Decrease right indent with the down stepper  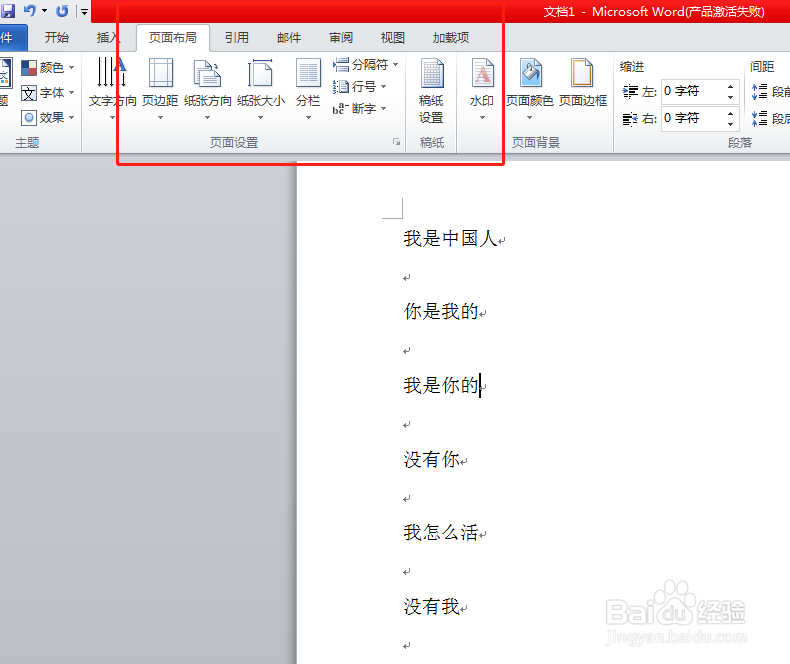coord(731,124)
